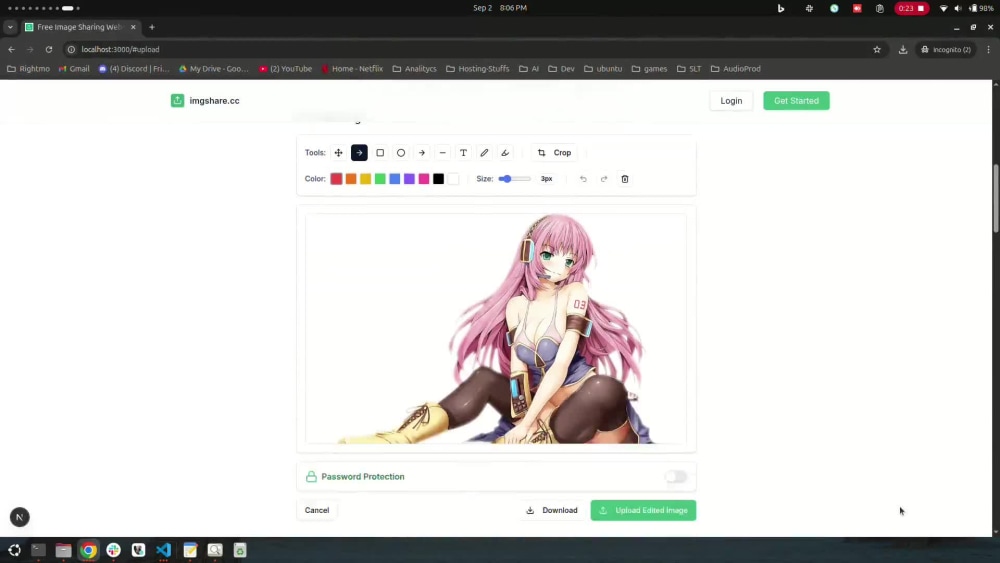Pick the green color swatch
The image size is (1000, 563).
tap(380, 179)
